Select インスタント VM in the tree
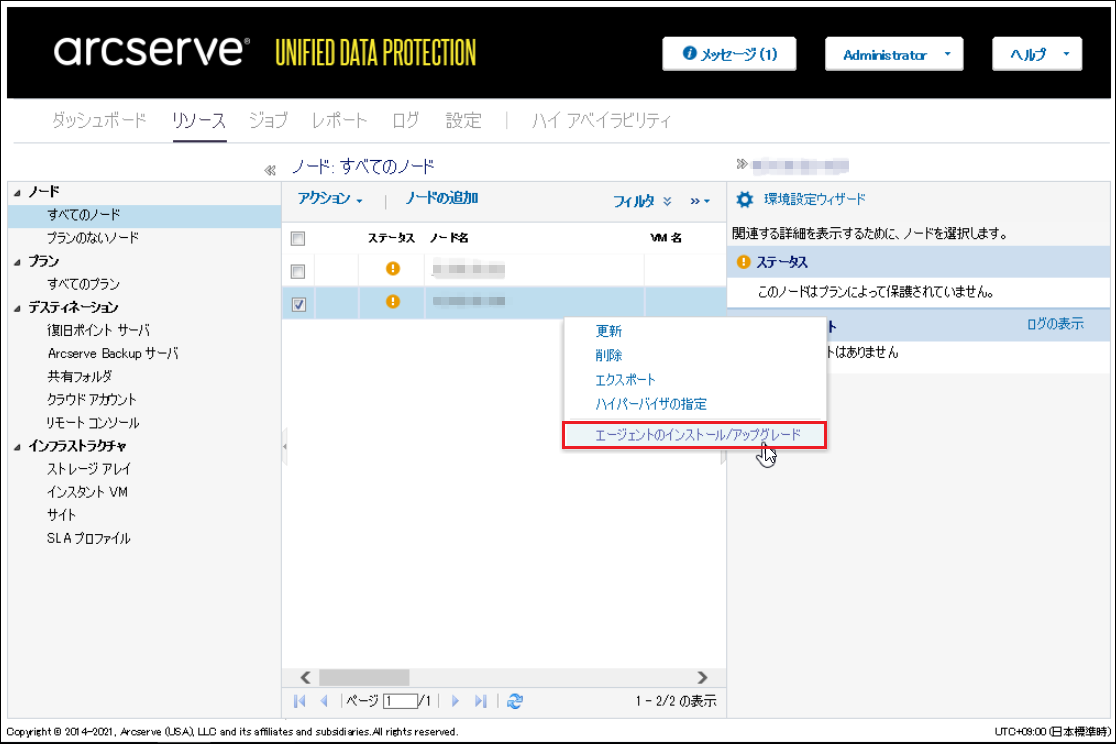1116x744 pixels. (87, 492)
